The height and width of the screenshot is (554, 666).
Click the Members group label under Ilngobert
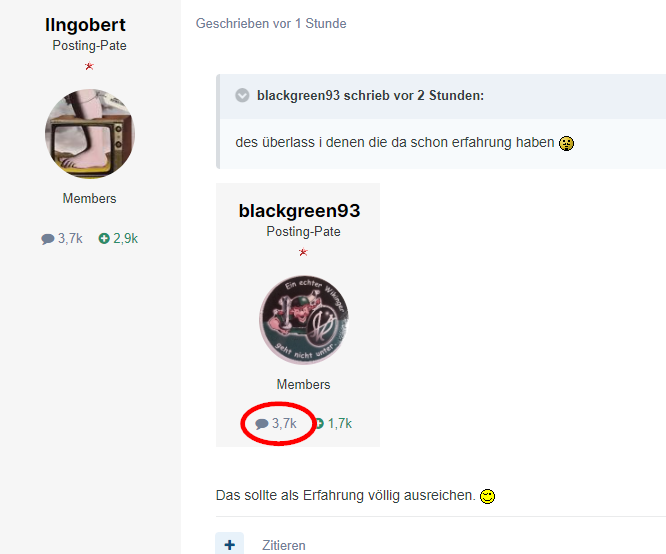point(90,198)
